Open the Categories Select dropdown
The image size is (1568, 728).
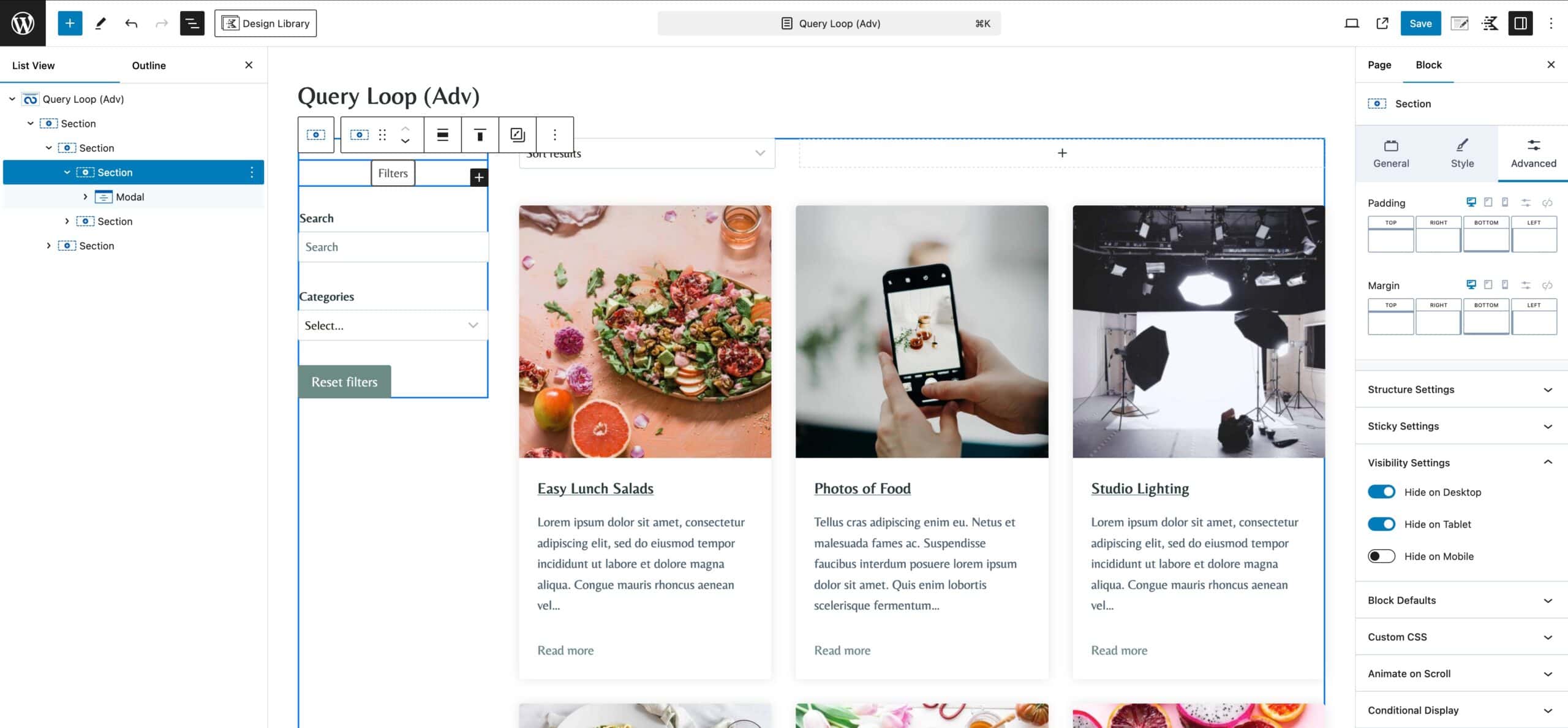point(392,325)
